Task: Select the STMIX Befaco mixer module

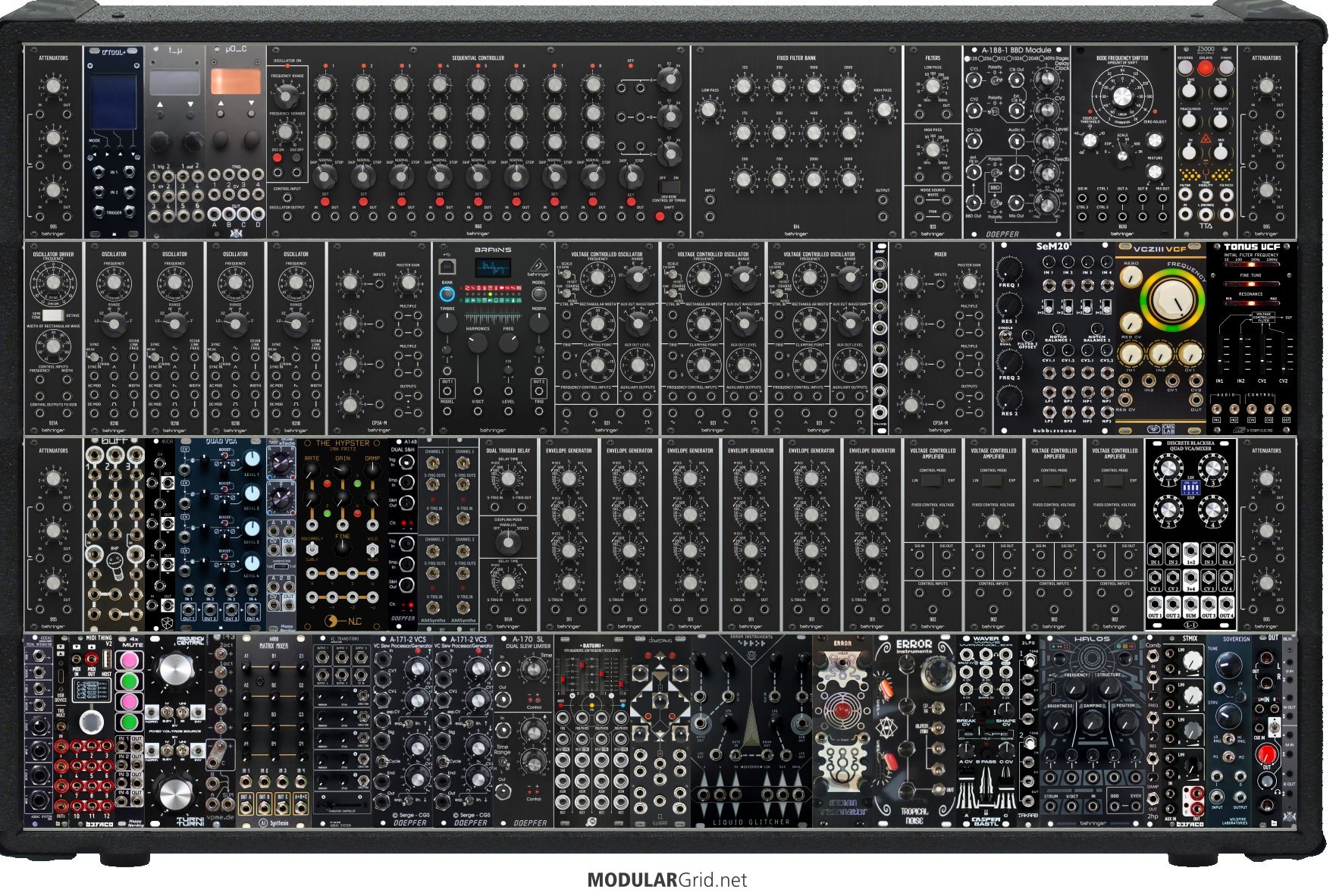Action: point(1183,732)
